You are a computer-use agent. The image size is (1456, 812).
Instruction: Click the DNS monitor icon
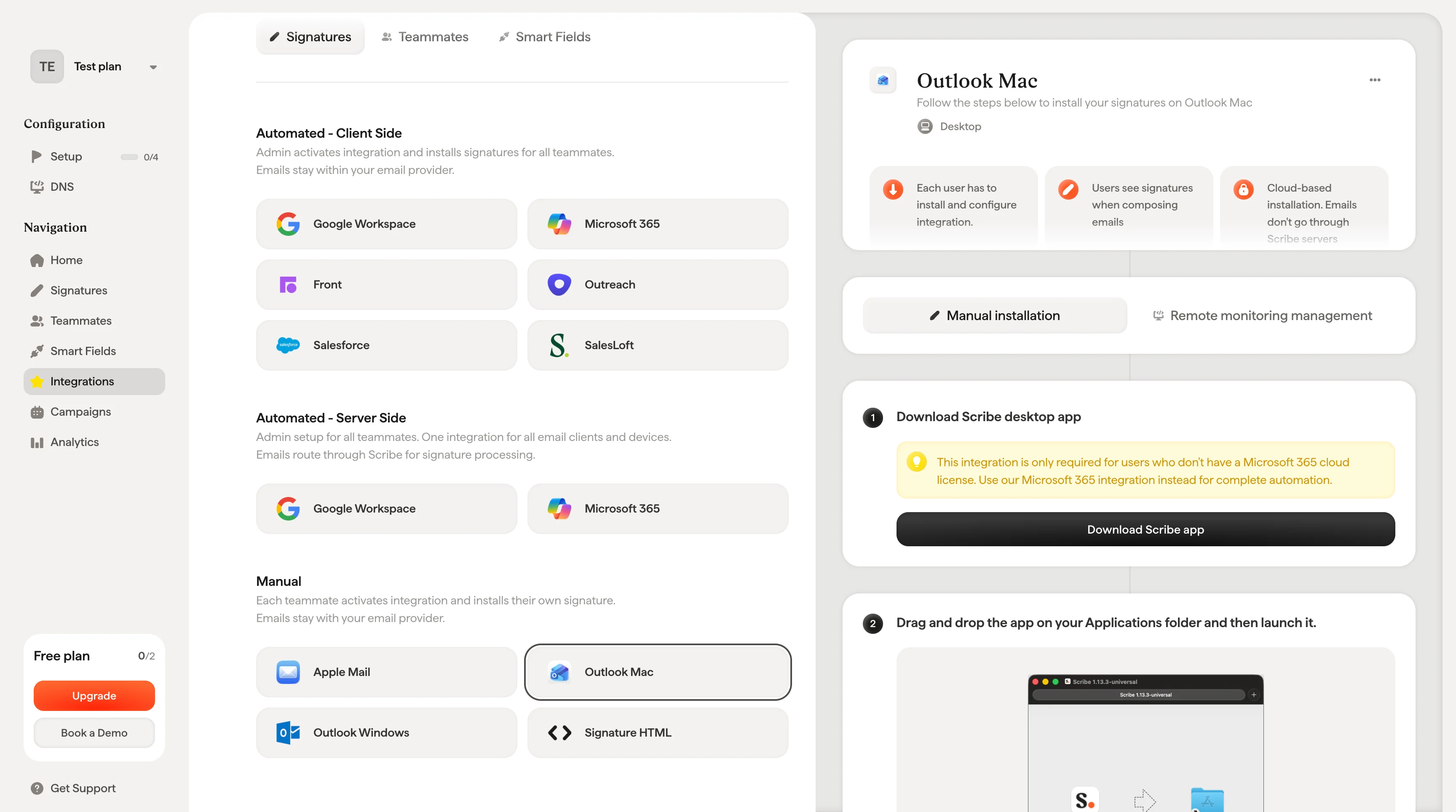37,187
